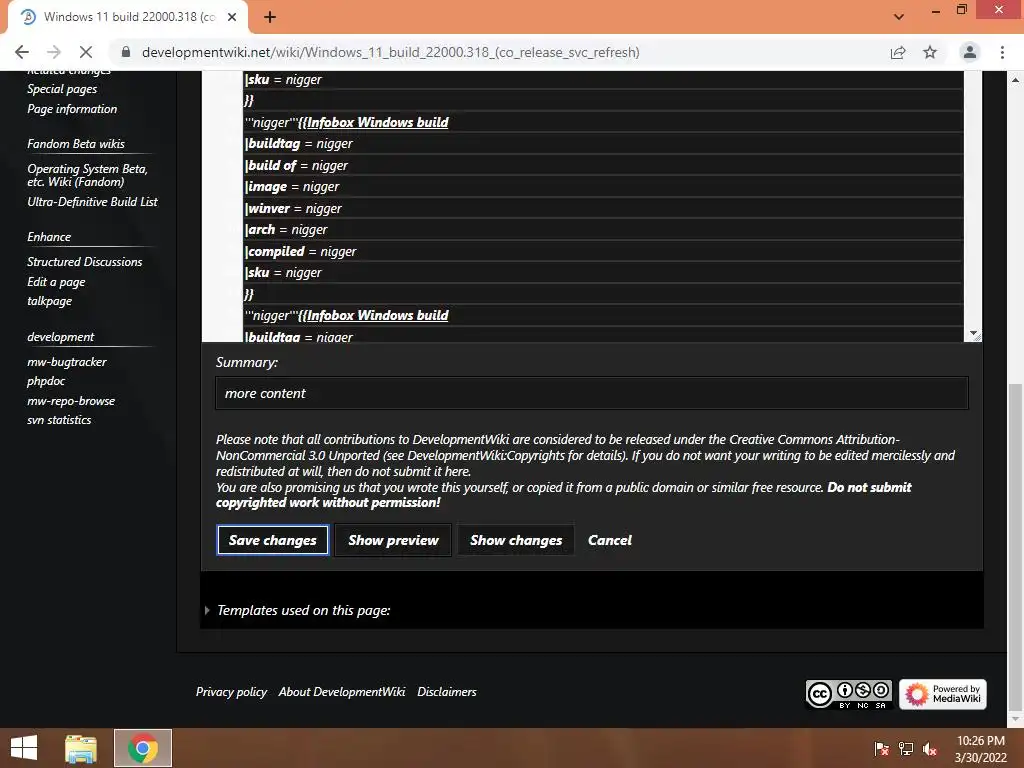Viewport: 1024px width, 768px height.
Task: Click the page scrollbar down arrow
Action: point(1016,719)
